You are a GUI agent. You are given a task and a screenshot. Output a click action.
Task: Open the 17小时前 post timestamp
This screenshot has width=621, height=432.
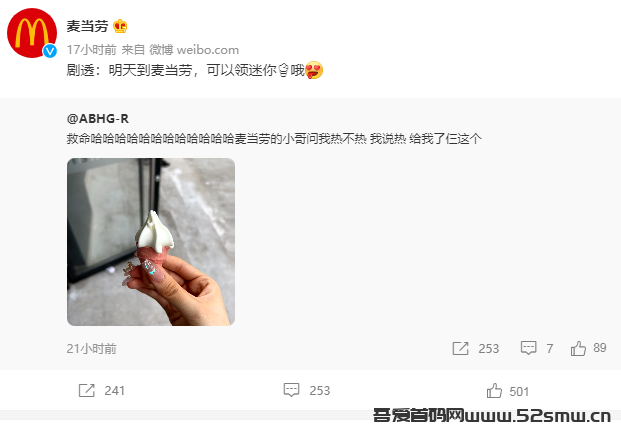tap(91, 50)
